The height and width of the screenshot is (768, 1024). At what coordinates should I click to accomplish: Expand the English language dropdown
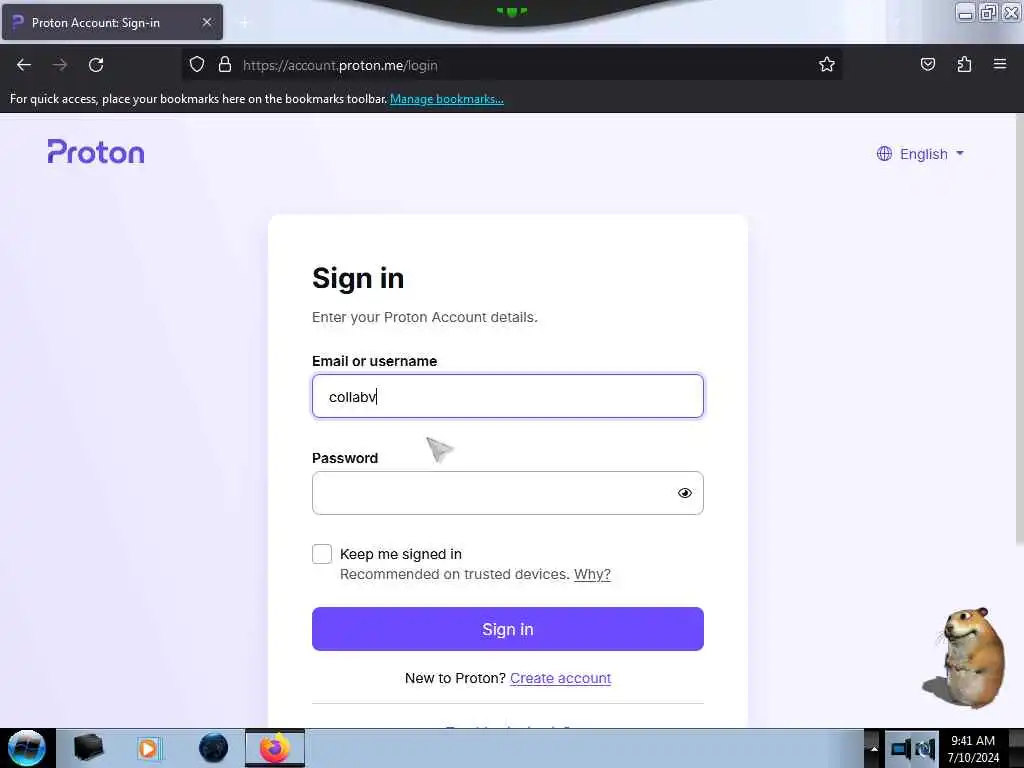click(x=920, y=154)
